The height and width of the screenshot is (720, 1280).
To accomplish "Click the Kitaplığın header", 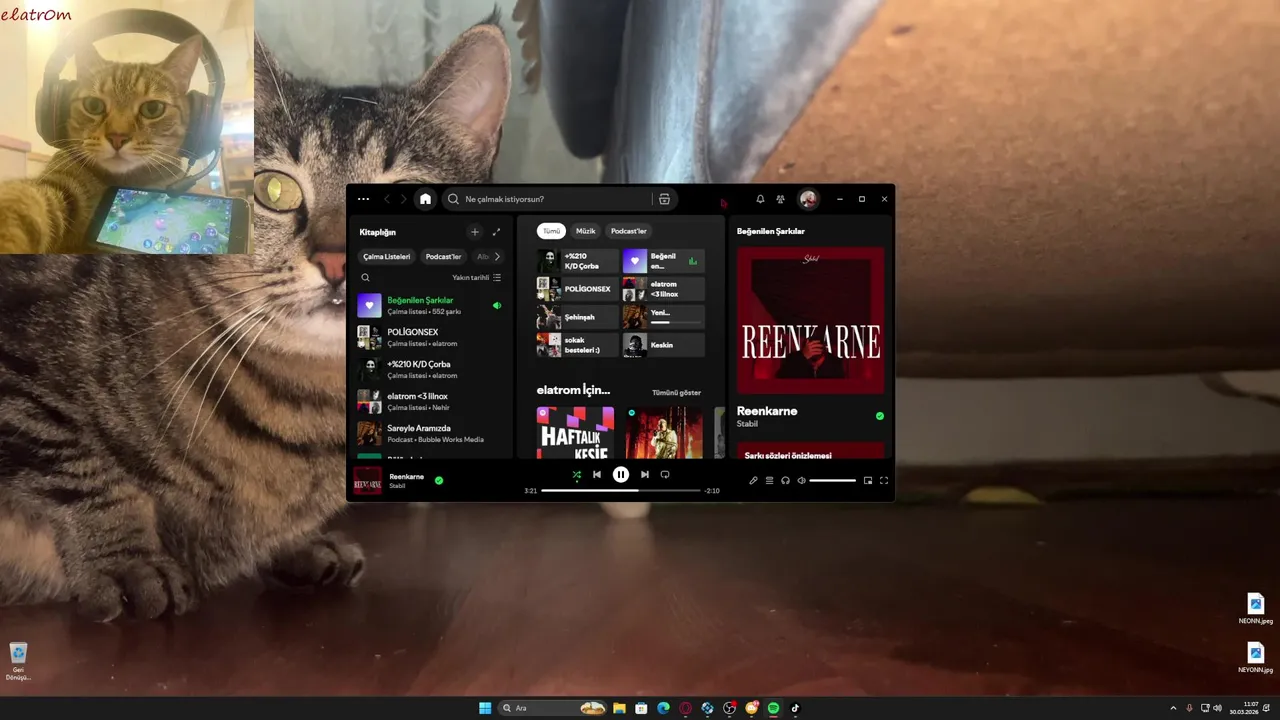I will (378, 232).
